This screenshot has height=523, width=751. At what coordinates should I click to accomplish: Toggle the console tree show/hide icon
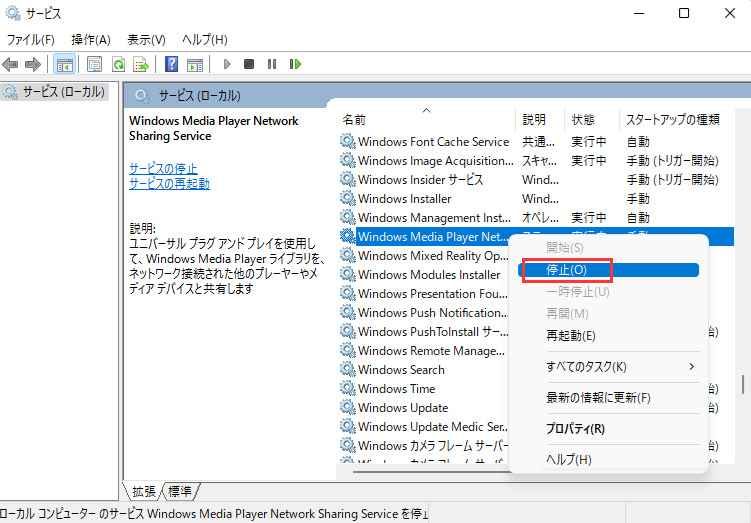coord(65,64)
